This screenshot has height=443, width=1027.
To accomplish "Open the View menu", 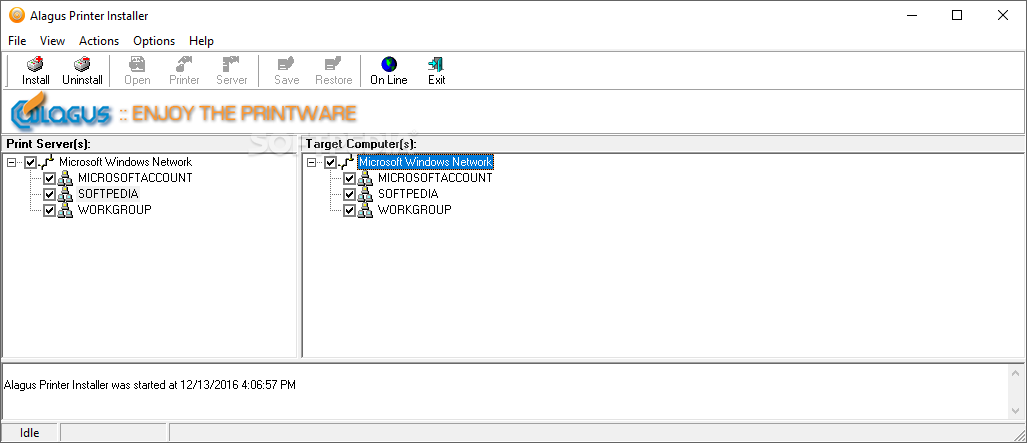I will (x=52, y=41).
